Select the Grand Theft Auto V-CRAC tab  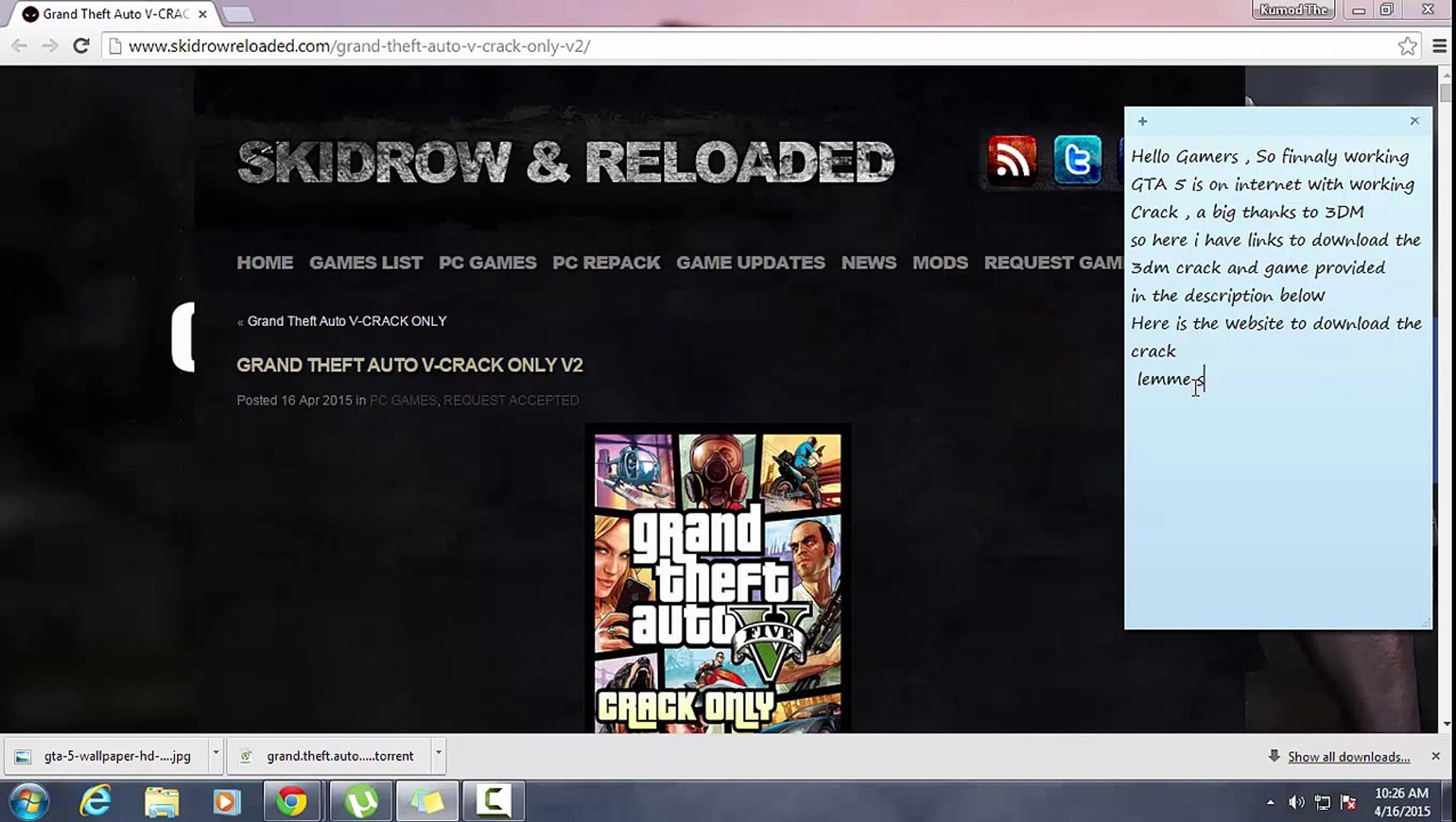(114, 14)
